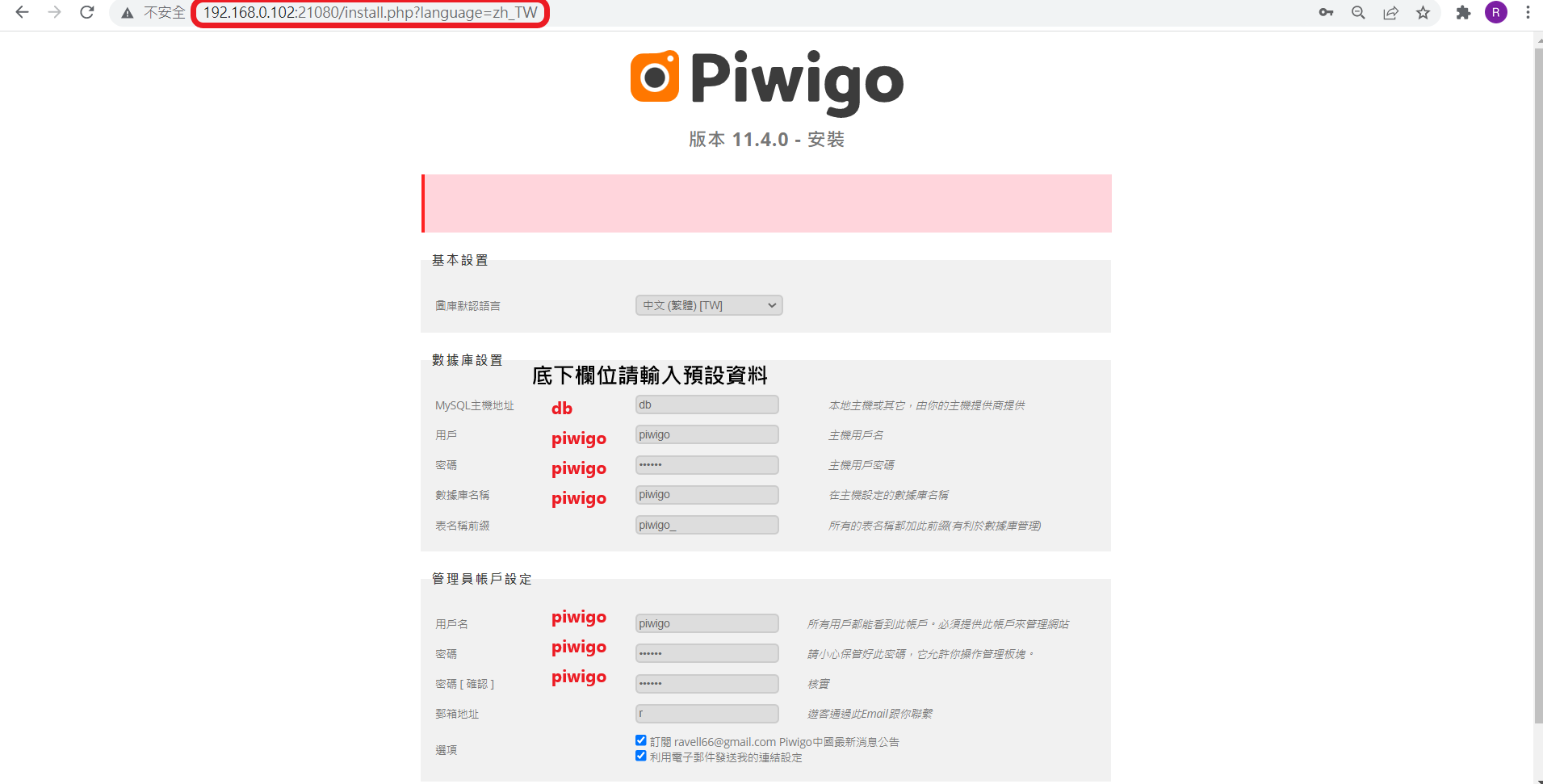The height and width of the screenshot is (784, 1543).
Task: Click the 密碼 [確認] confirm field
Action: pos(707,684)
